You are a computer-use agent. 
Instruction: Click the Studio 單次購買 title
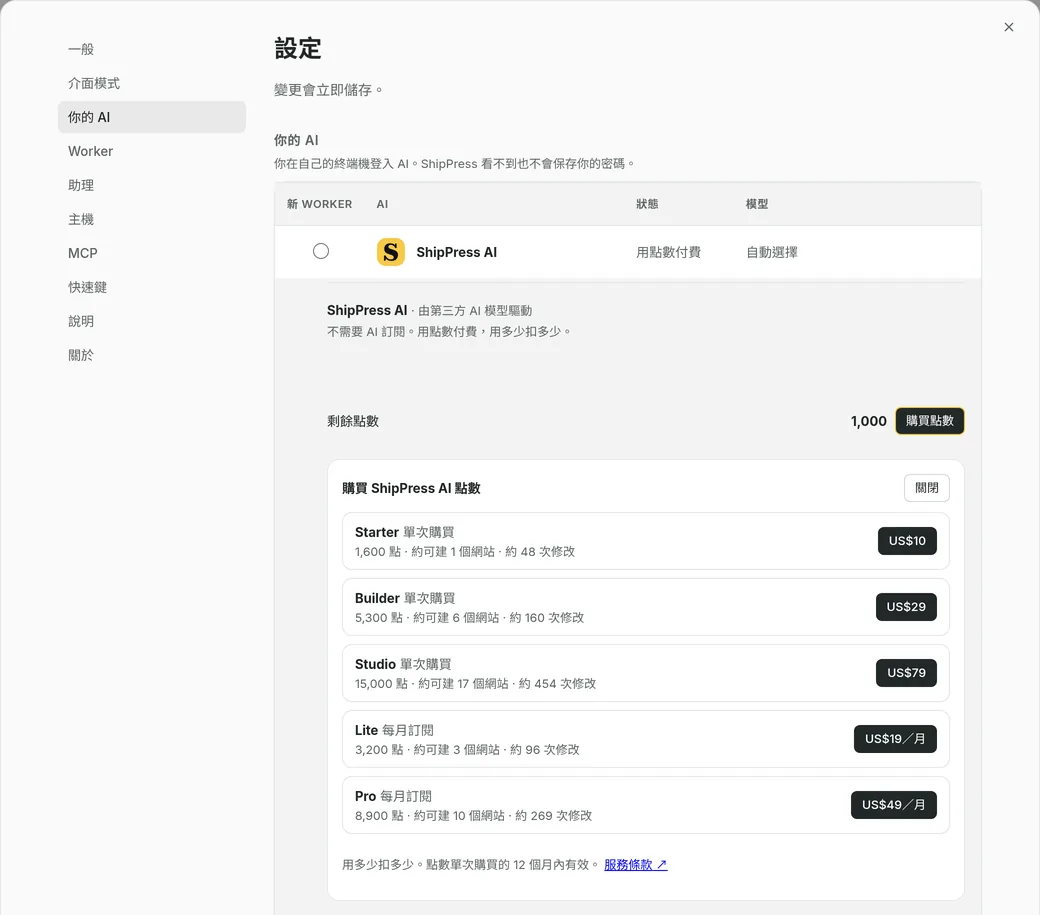[403, 664]
